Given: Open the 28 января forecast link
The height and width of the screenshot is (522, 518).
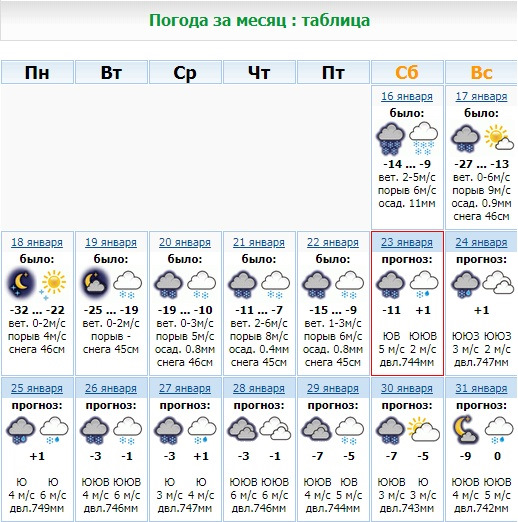Looking at the screenshot, I should coord(259,388).
